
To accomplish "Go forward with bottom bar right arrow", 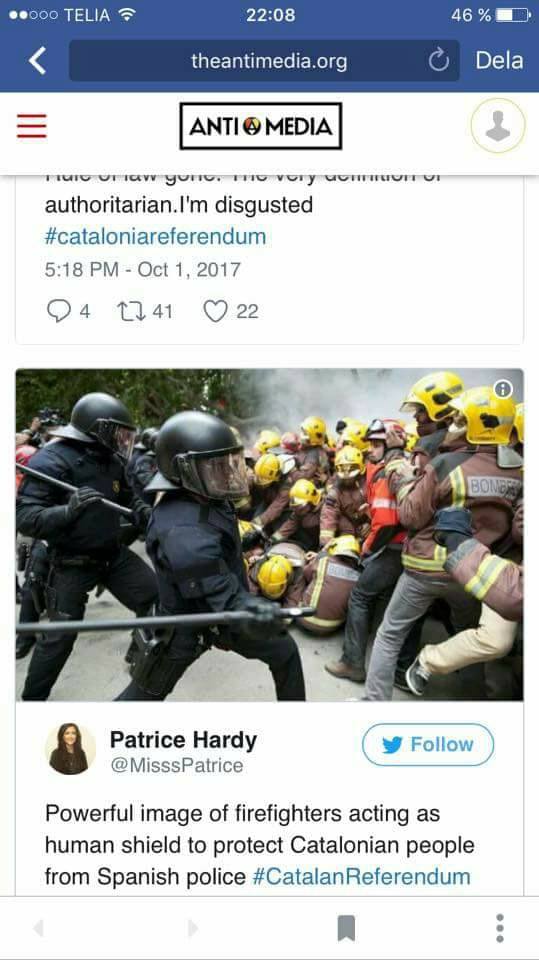I will [193, 928].
